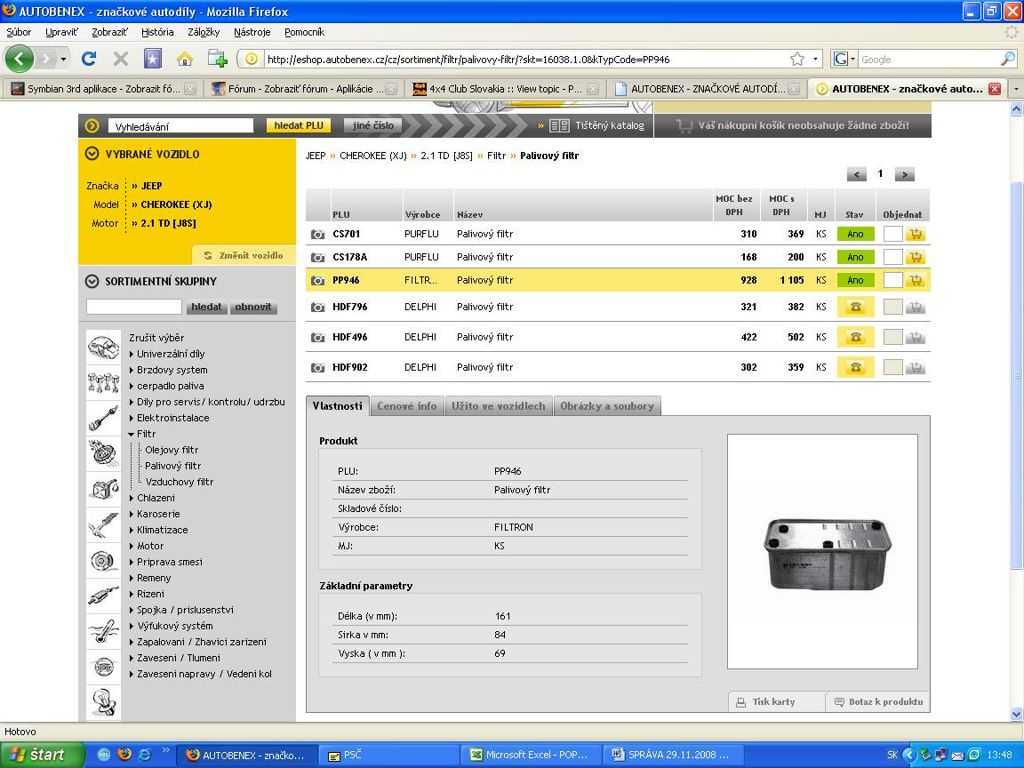The height and width of the screenshot is (768, 1024).
Task: Switch to Užito ve vozidlech tab
Action: (498, 406)
